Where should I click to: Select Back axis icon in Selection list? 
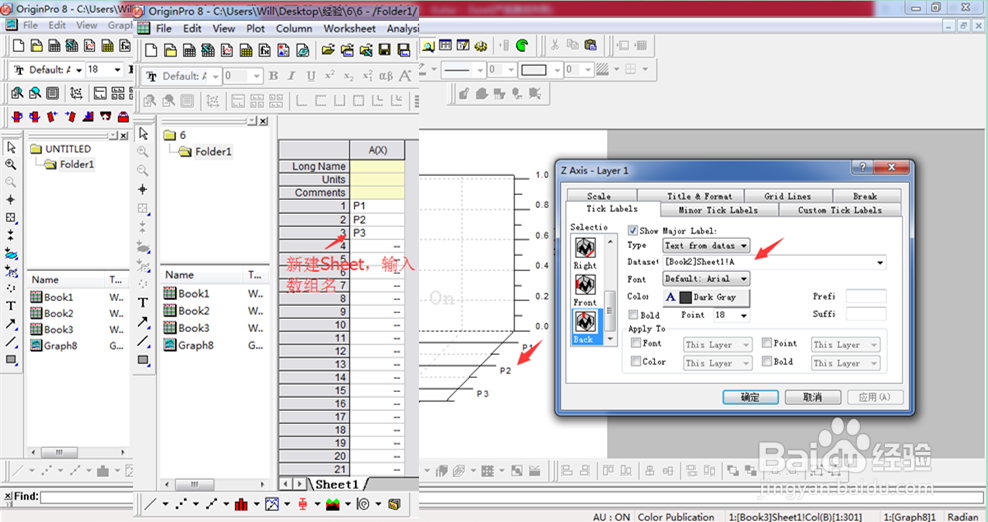[585, 322]
